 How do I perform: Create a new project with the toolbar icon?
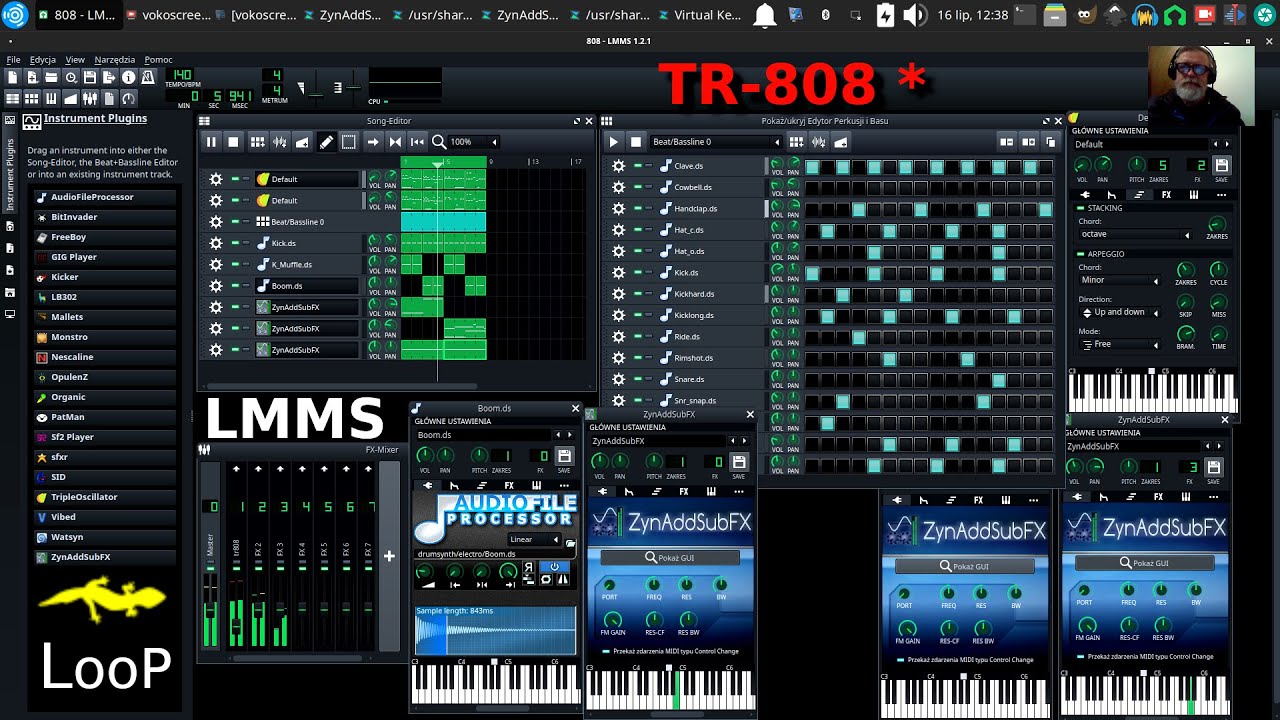[x=13, y=77]
